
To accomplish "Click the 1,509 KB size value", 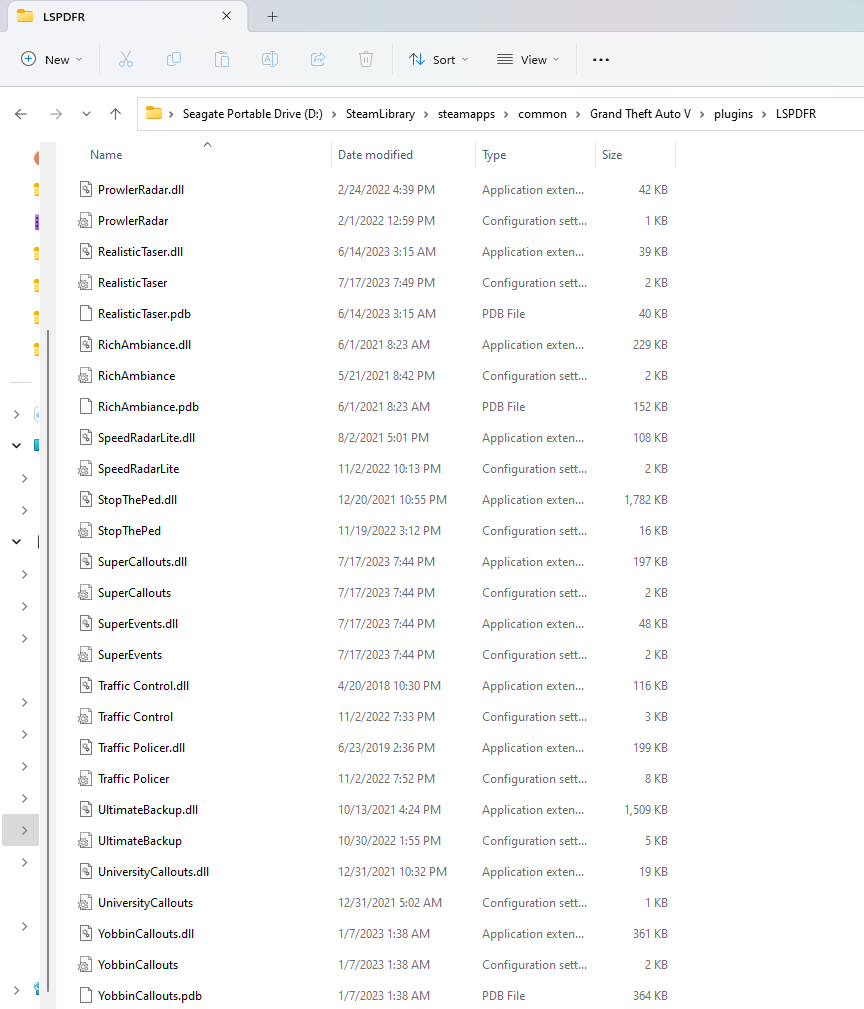I will point(646,810).
